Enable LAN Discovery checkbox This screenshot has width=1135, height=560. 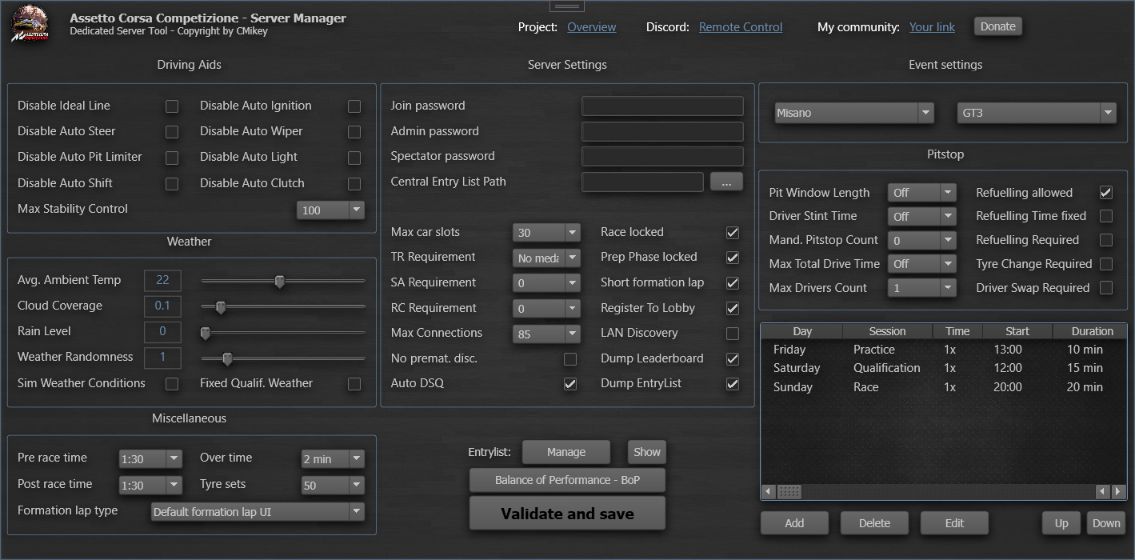pos(733,334)
